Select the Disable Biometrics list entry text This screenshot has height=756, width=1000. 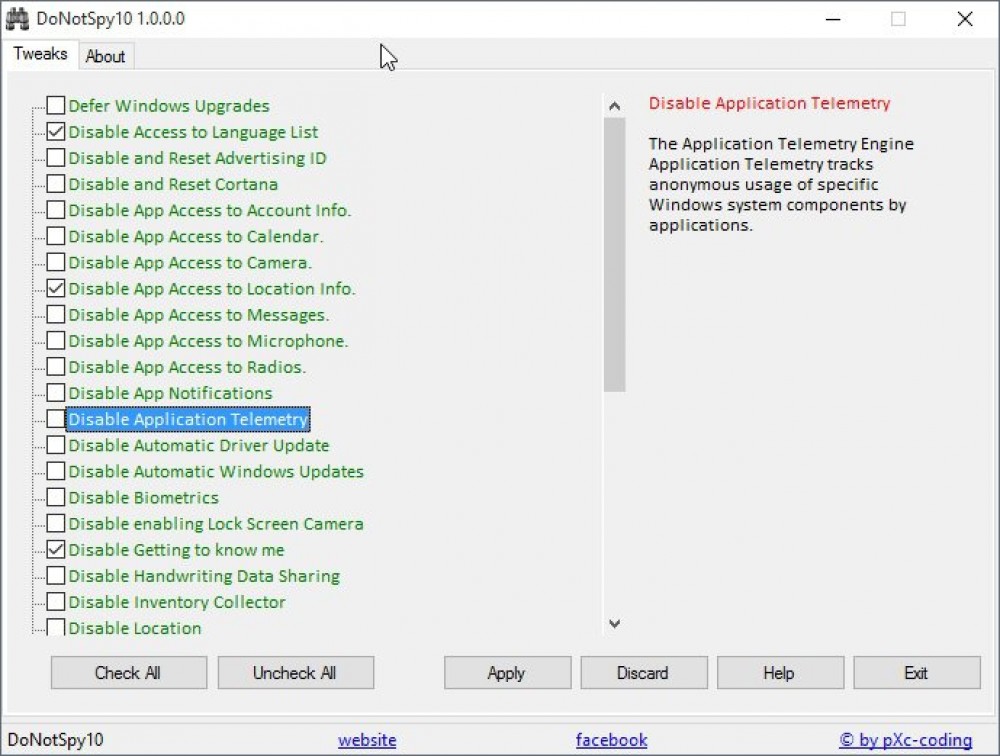pyautogui.click(x=143, y=498)
